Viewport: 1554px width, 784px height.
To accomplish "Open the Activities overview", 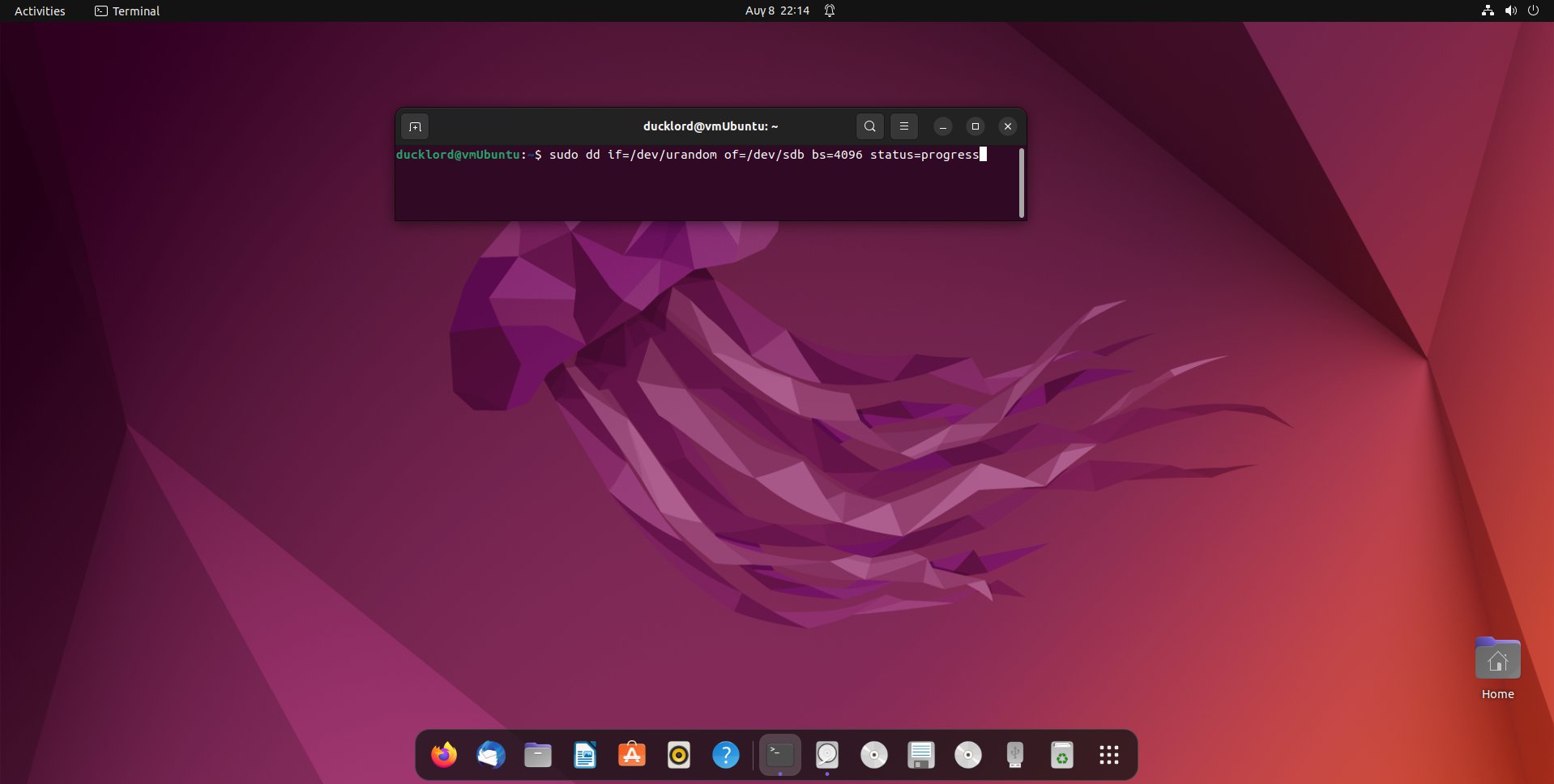I will click(40, 11).
